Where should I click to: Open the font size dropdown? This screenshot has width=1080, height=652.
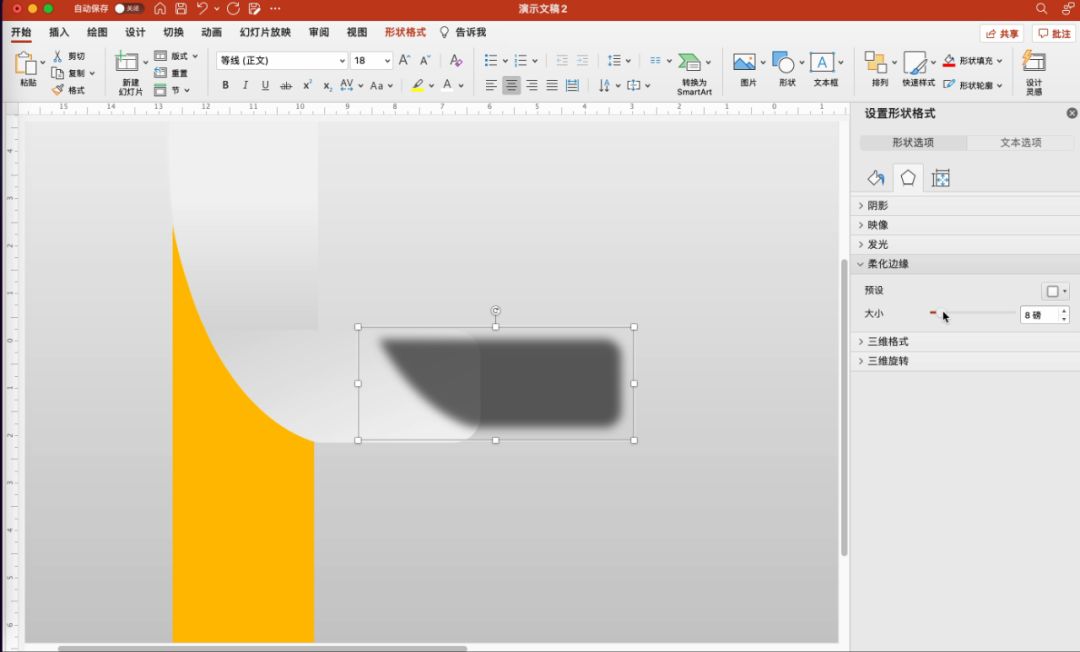[387, 61]
